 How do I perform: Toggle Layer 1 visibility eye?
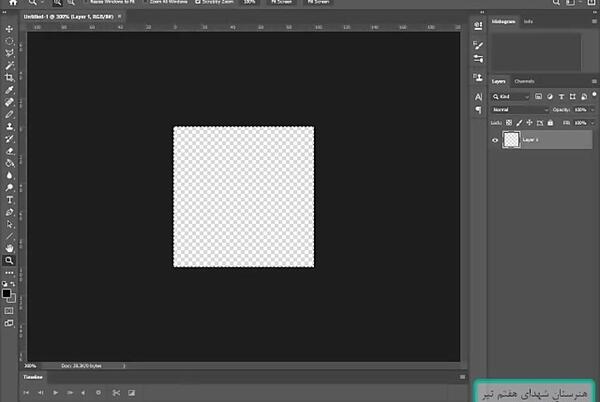click(x=495, y=140)
